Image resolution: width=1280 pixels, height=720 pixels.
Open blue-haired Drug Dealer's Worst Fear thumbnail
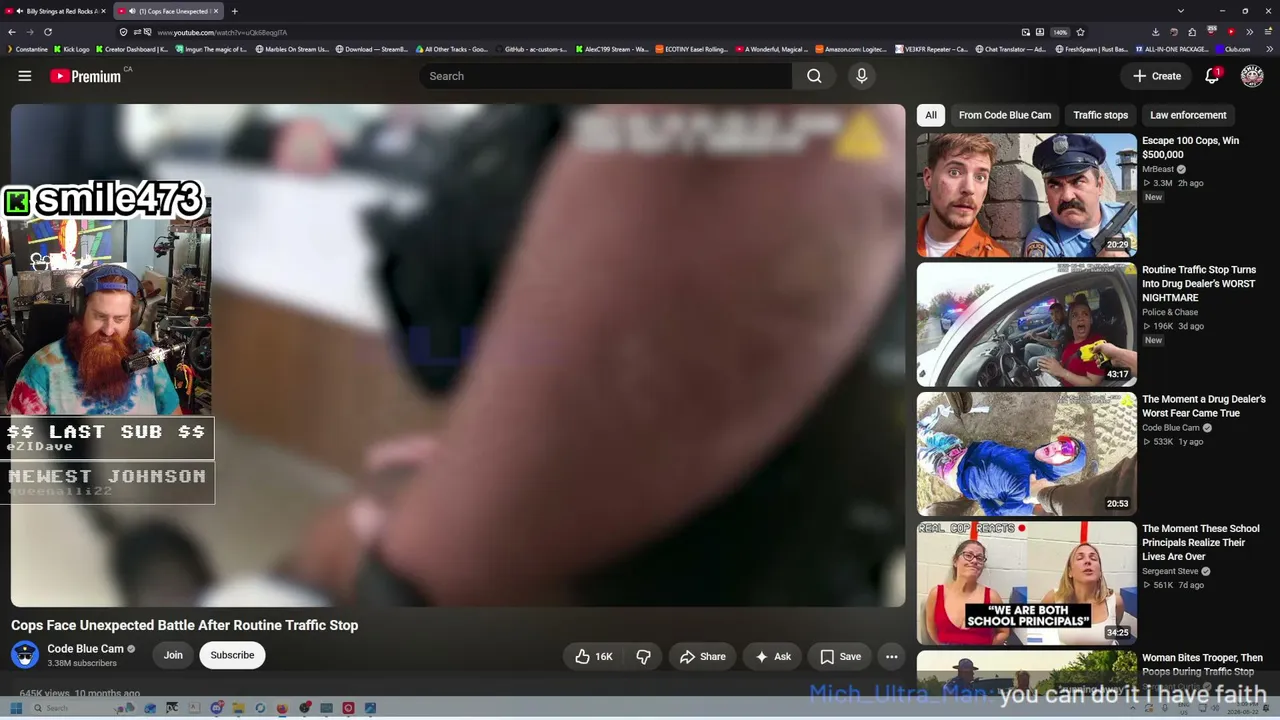[1027, 454]
